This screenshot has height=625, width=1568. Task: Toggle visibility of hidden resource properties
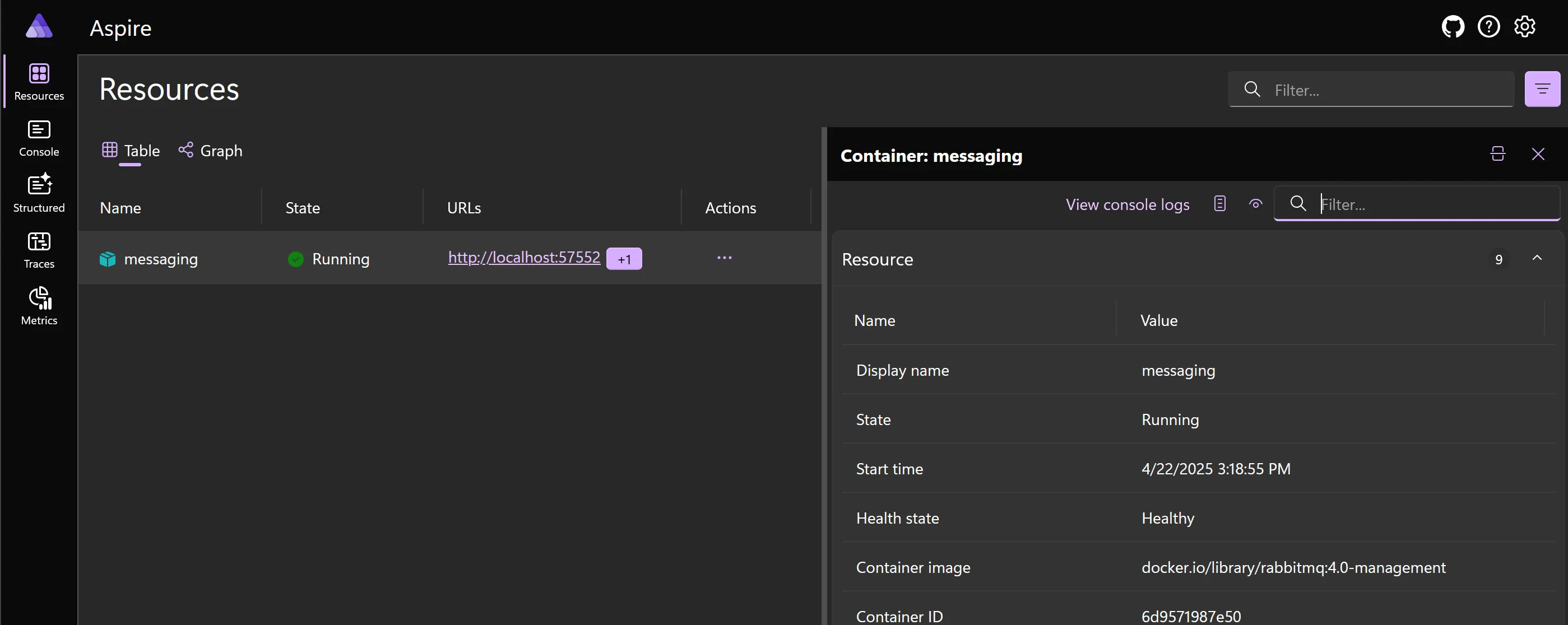(x=1256, y=204)
